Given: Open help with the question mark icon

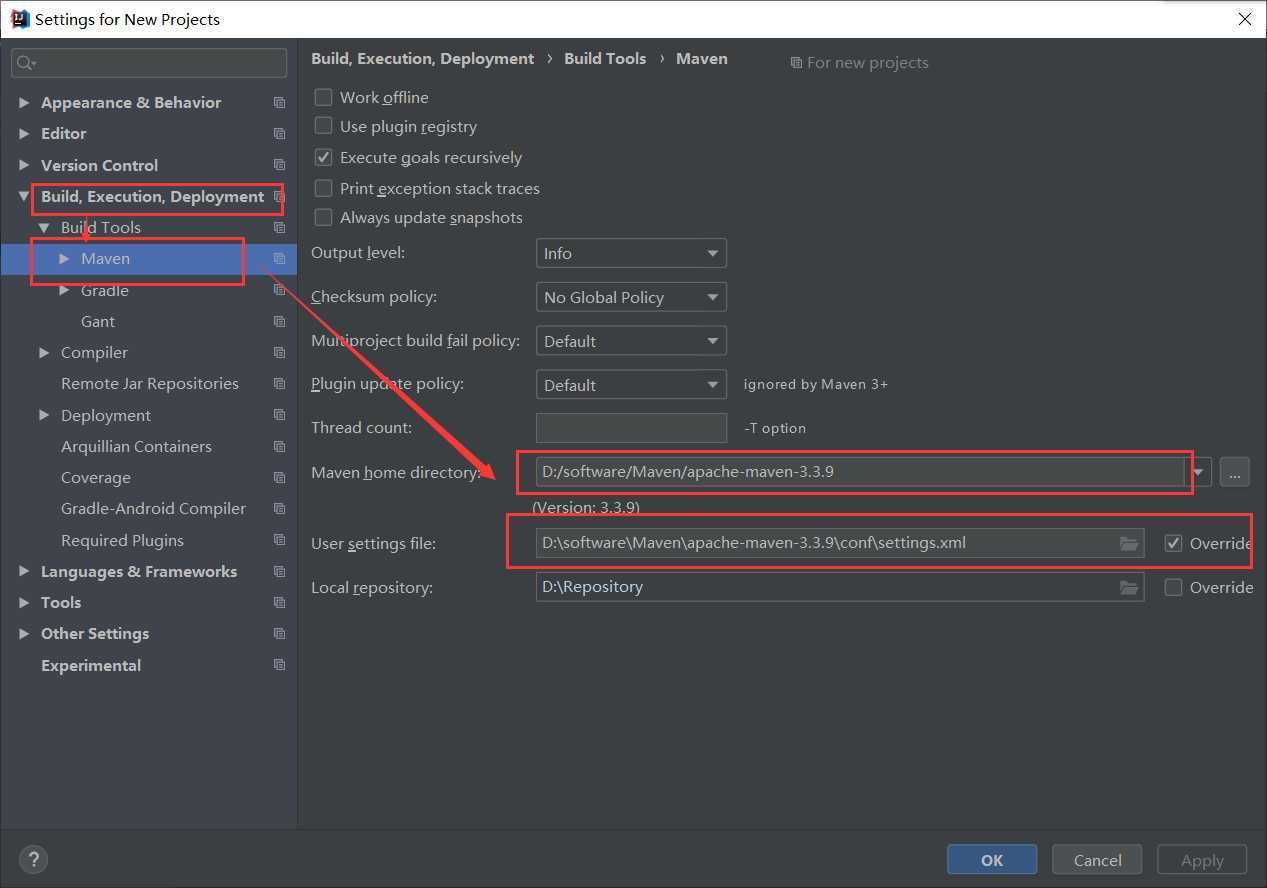Looking at the screenshot, I should coord(33,859).
